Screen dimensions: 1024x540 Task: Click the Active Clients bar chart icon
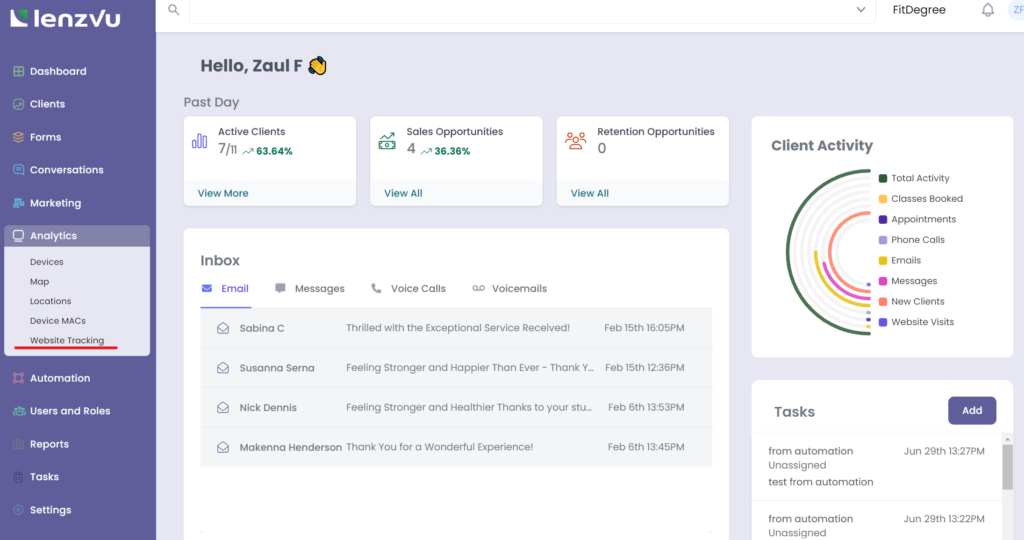200,141
